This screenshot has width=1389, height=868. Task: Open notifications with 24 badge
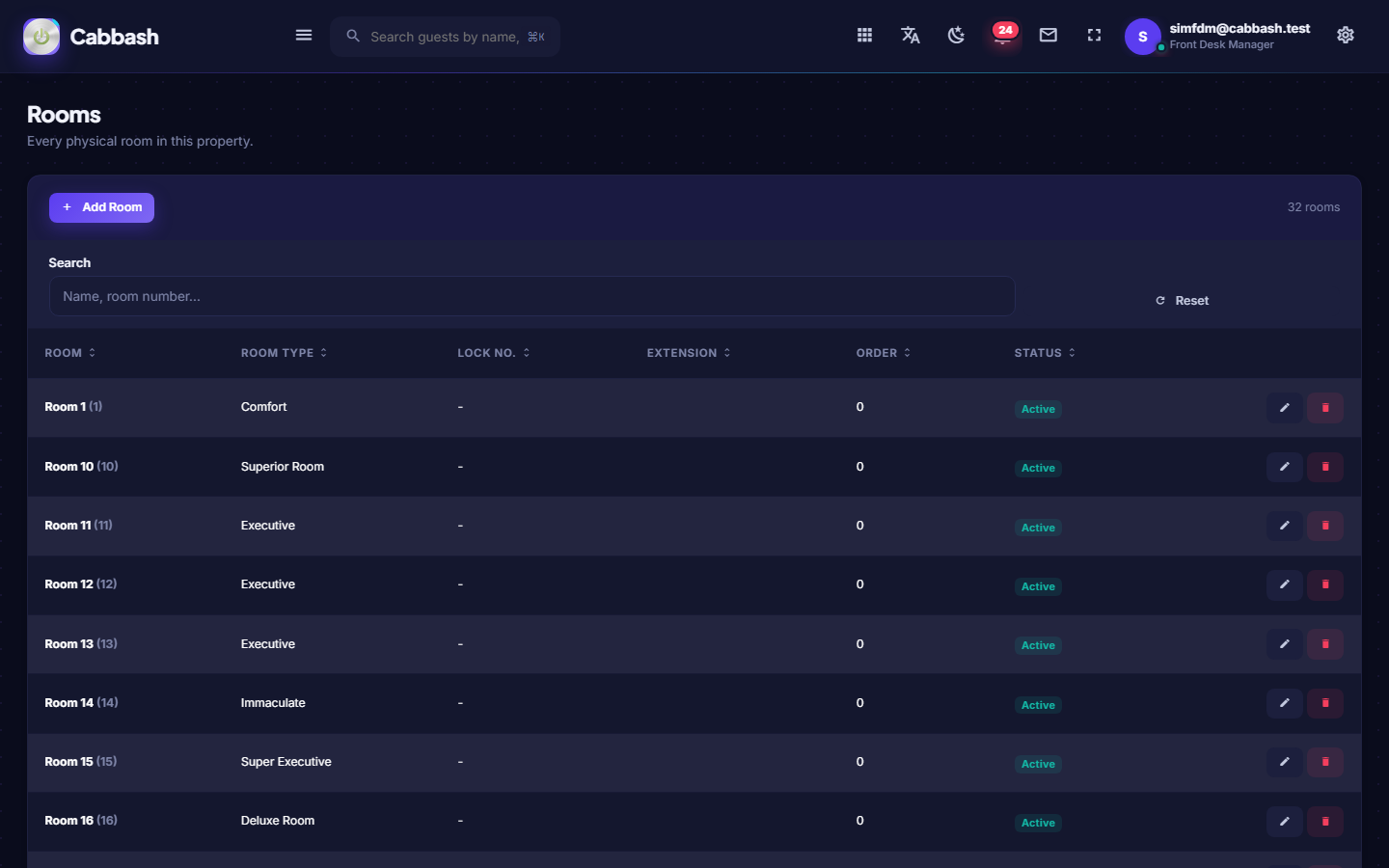[x=1003, y=35]
